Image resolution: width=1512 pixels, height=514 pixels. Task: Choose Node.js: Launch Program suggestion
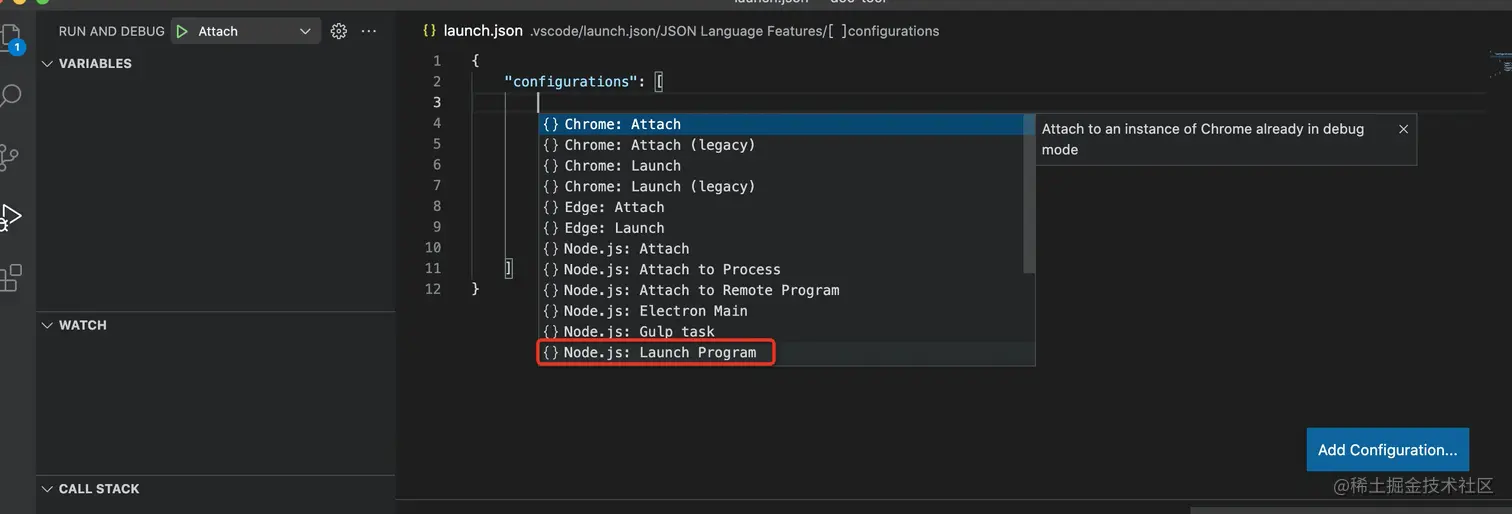click(x=787, y=352)
